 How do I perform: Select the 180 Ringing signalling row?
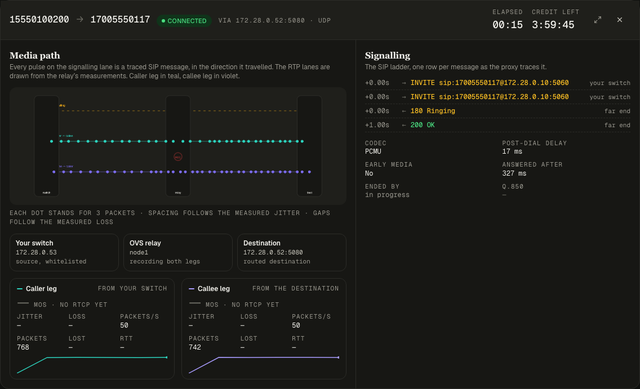(x=497, y=111)
